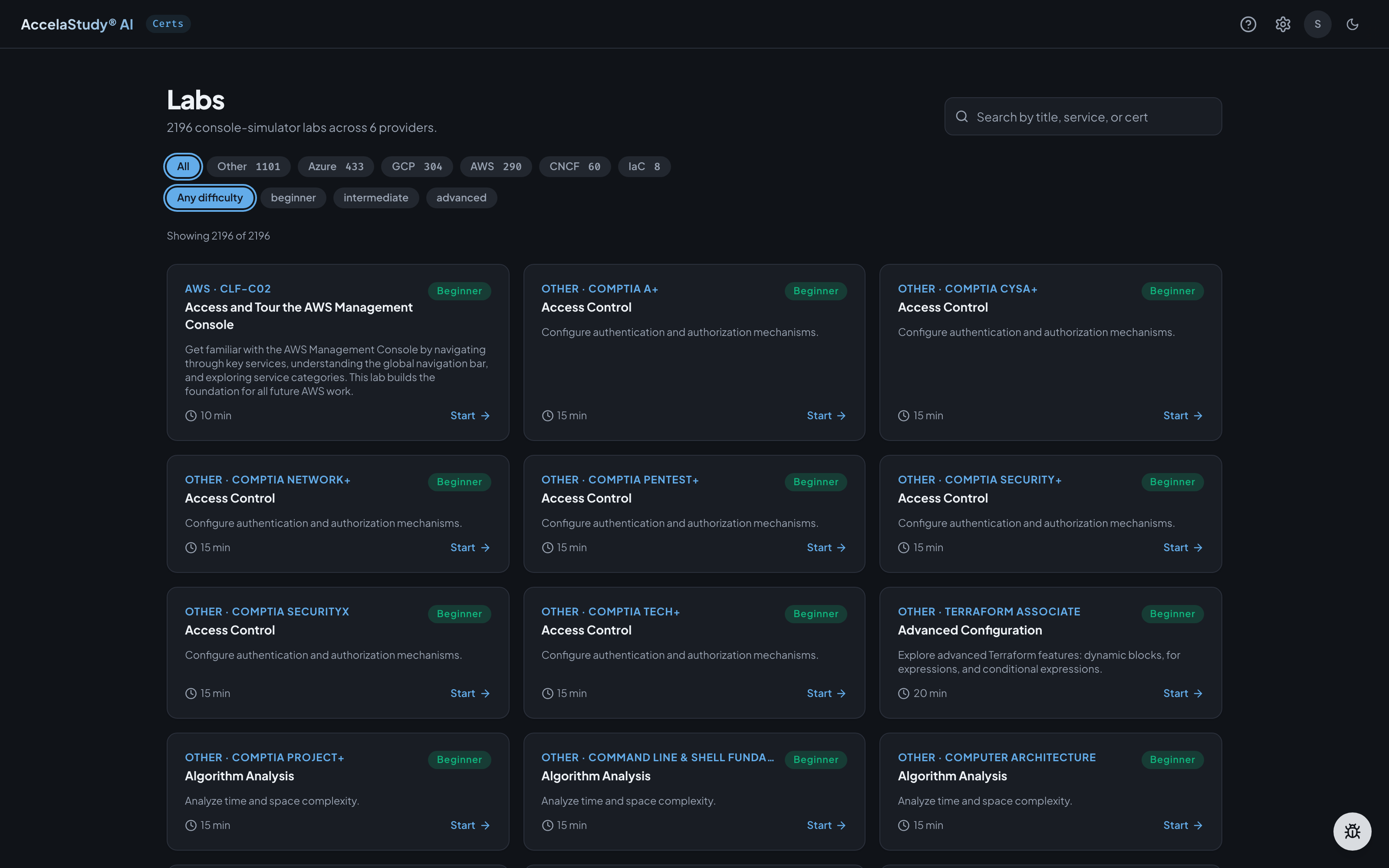
Task: Click the clock icon on CompTIA Network+ card
Action: point(191,548)
